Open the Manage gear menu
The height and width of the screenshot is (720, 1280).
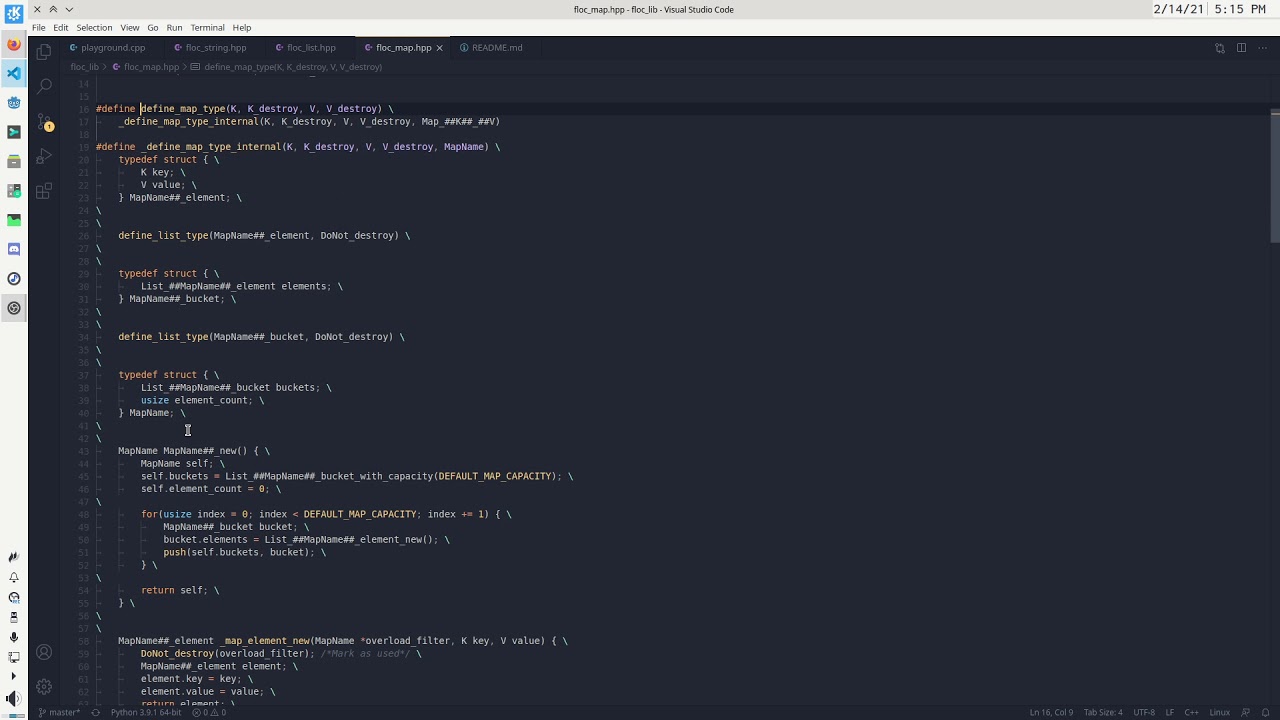(44, 687)
